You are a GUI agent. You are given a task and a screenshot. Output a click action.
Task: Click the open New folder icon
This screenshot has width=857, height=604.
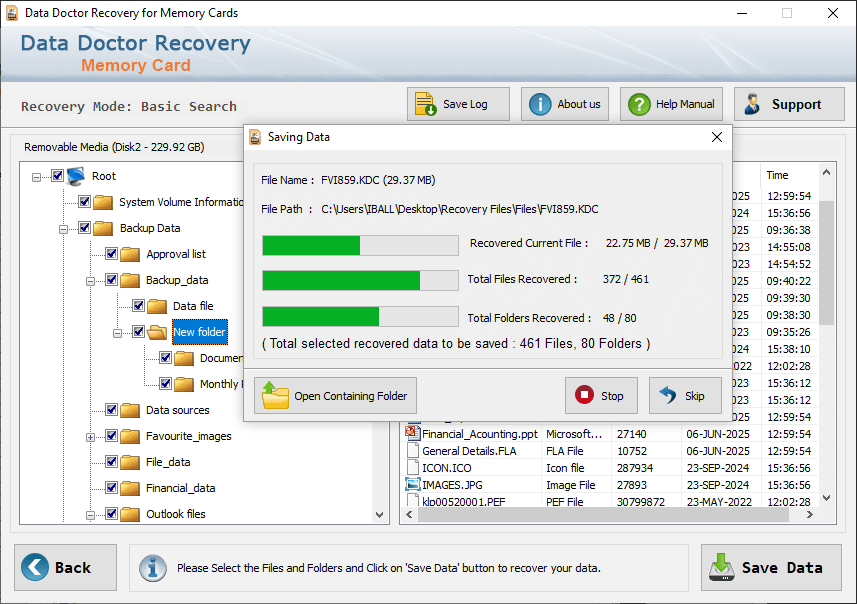pyautogui.click(x=157, y=332)
